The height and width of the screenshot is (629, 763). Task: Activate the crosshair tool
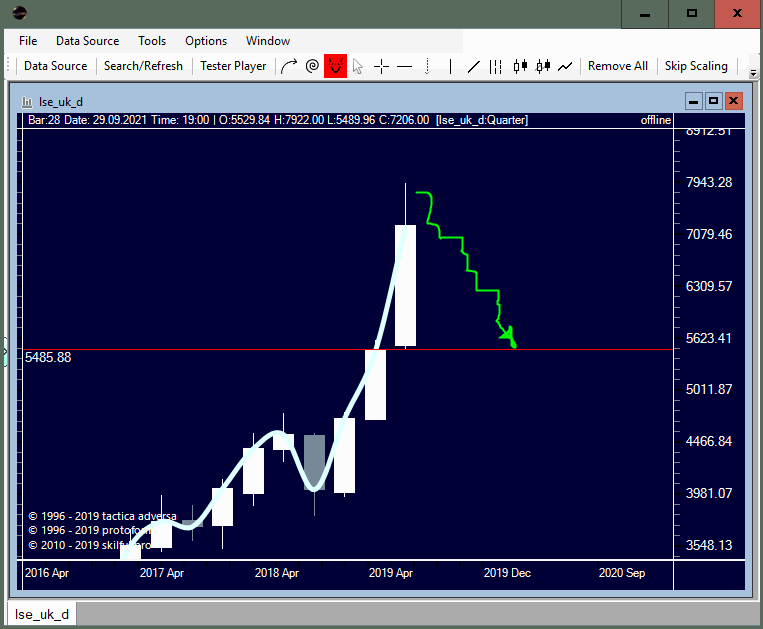coord(381,66)
